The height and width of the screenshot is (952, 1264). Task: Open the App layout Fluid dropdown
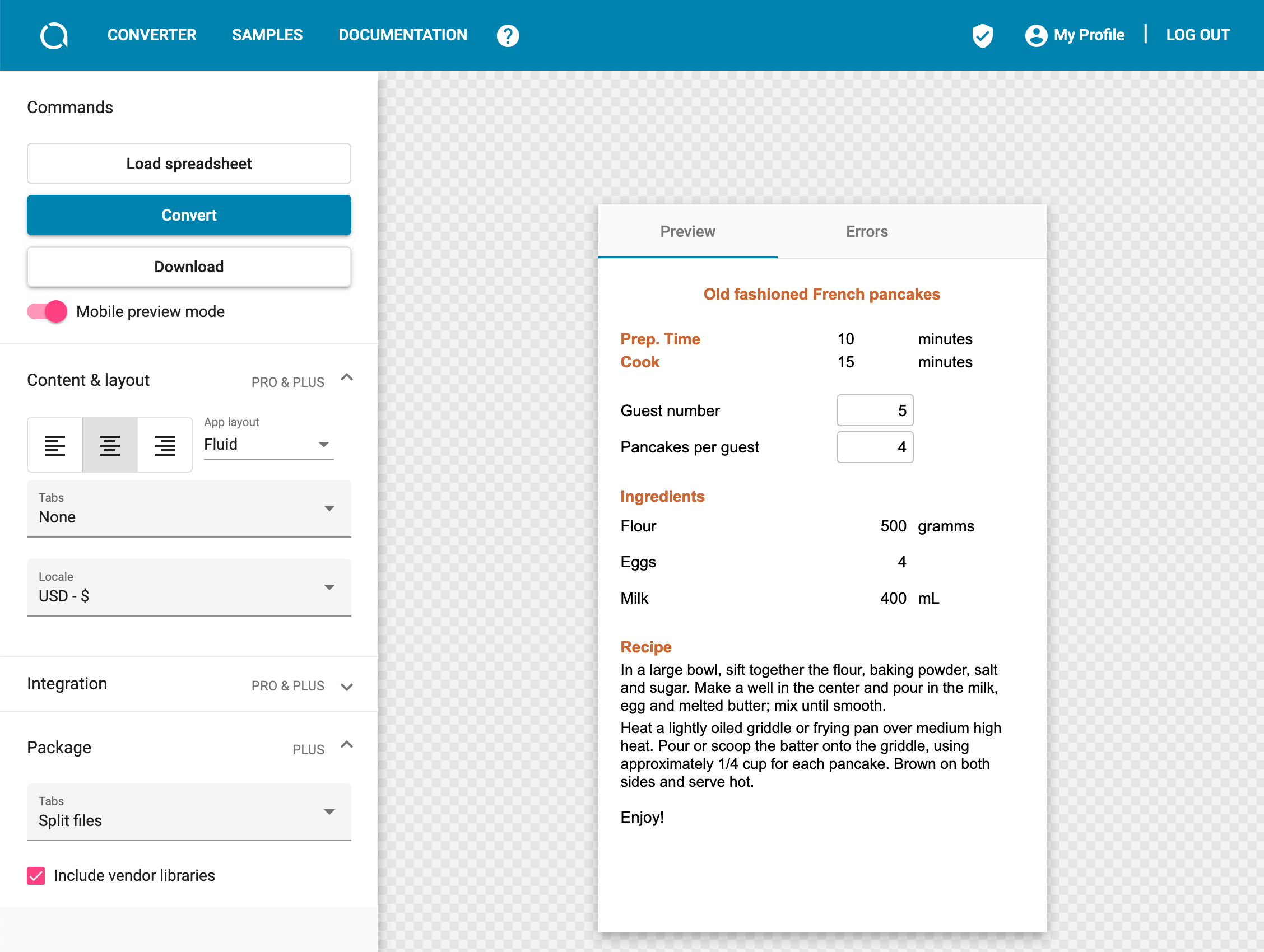click(268, 444)
